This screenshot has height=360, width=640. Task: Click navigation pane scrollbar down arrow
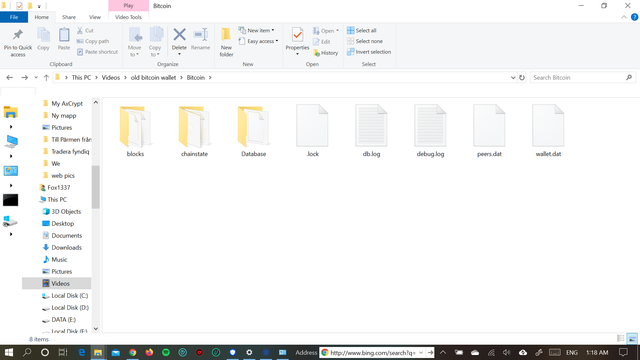click(x=96, y=329)
